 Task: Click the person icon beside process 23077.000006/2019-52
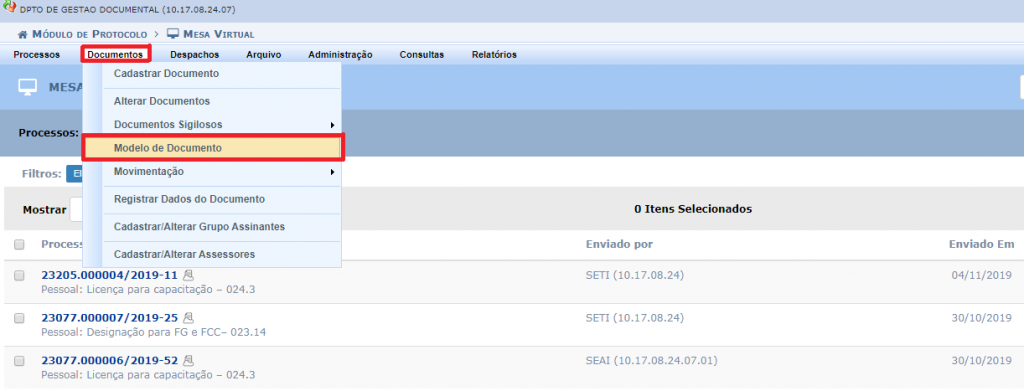pyautogui.click(x=189, y=360)
